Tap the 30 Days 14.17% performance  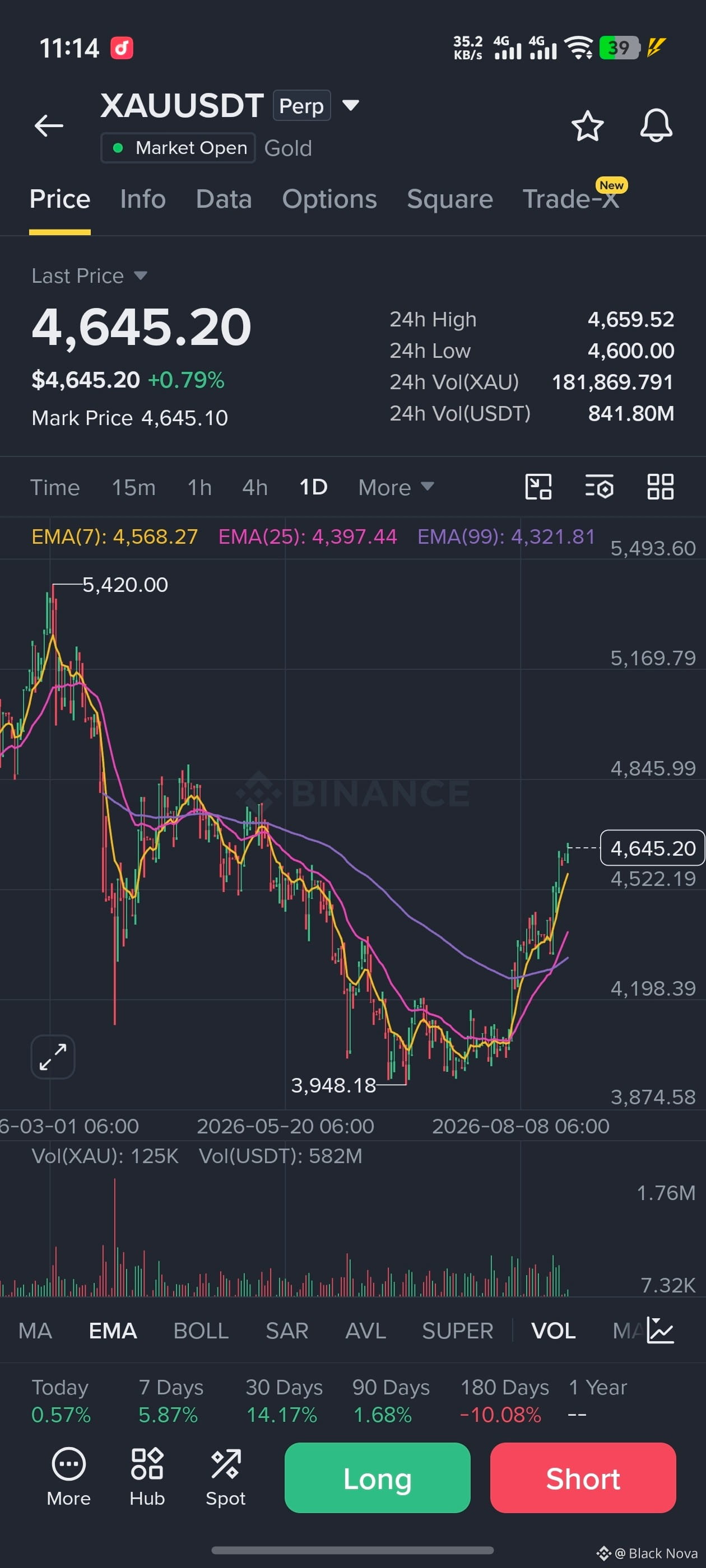click(x=284, y=1400)
